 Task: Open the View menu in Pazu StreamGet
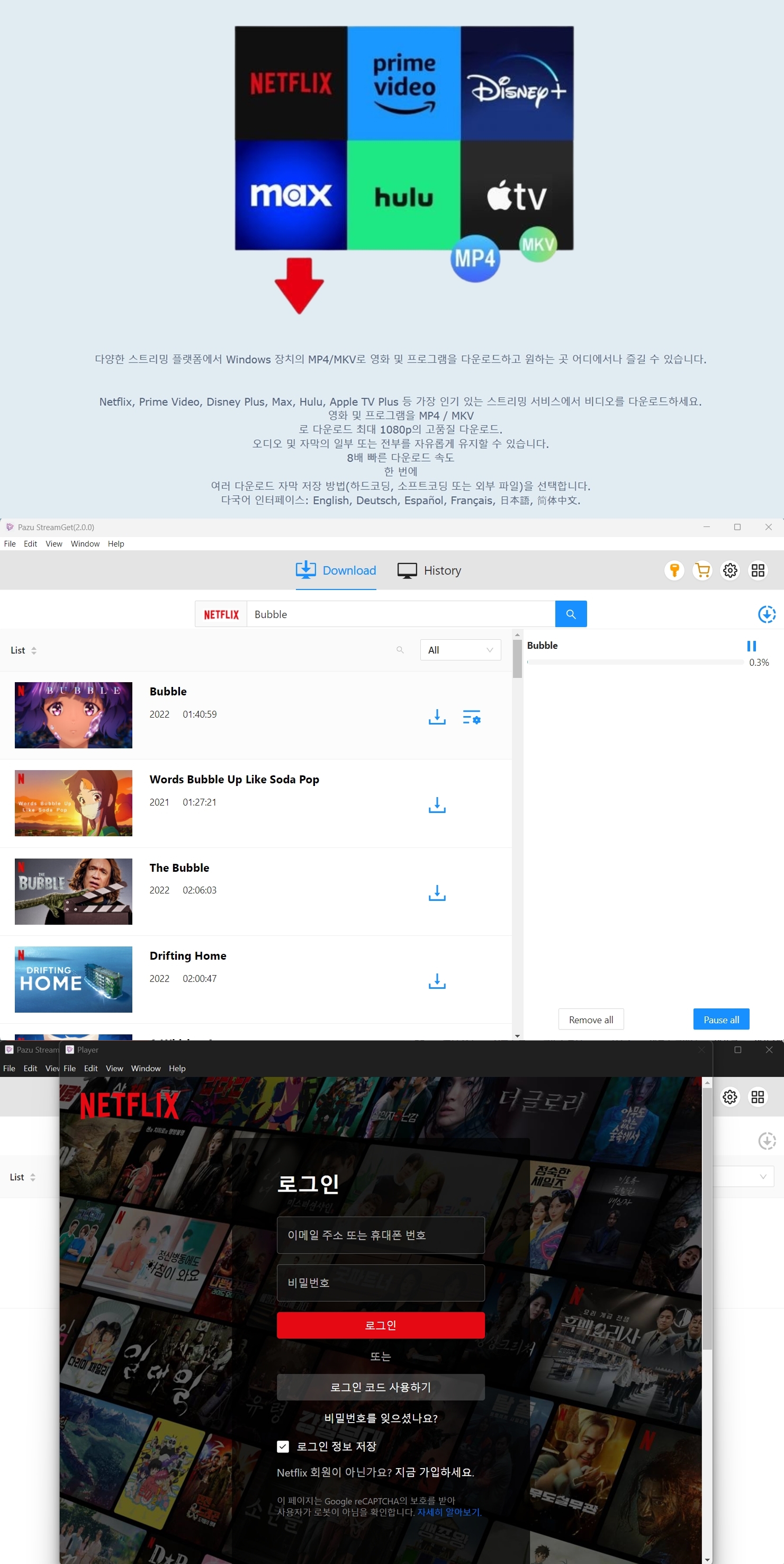[54, 543]
